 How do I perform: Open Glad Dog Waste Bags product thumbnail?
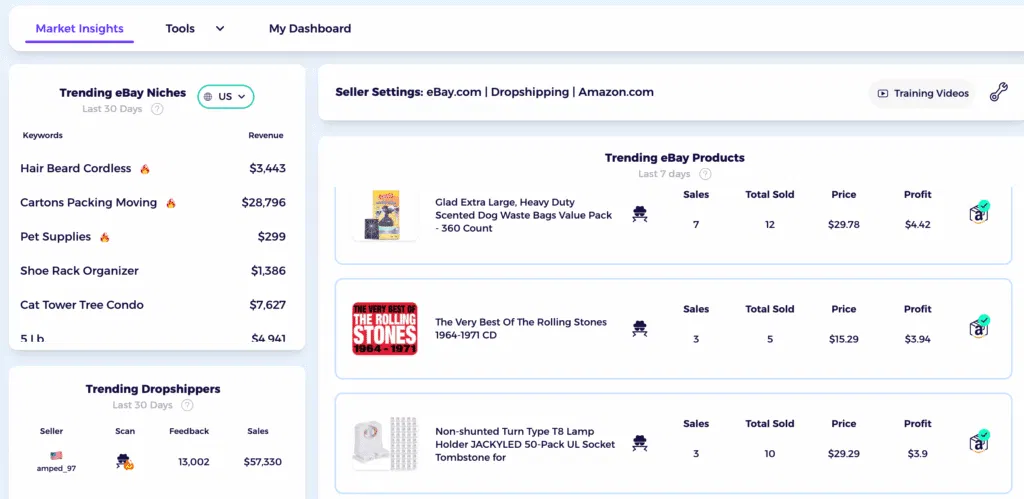385,216
